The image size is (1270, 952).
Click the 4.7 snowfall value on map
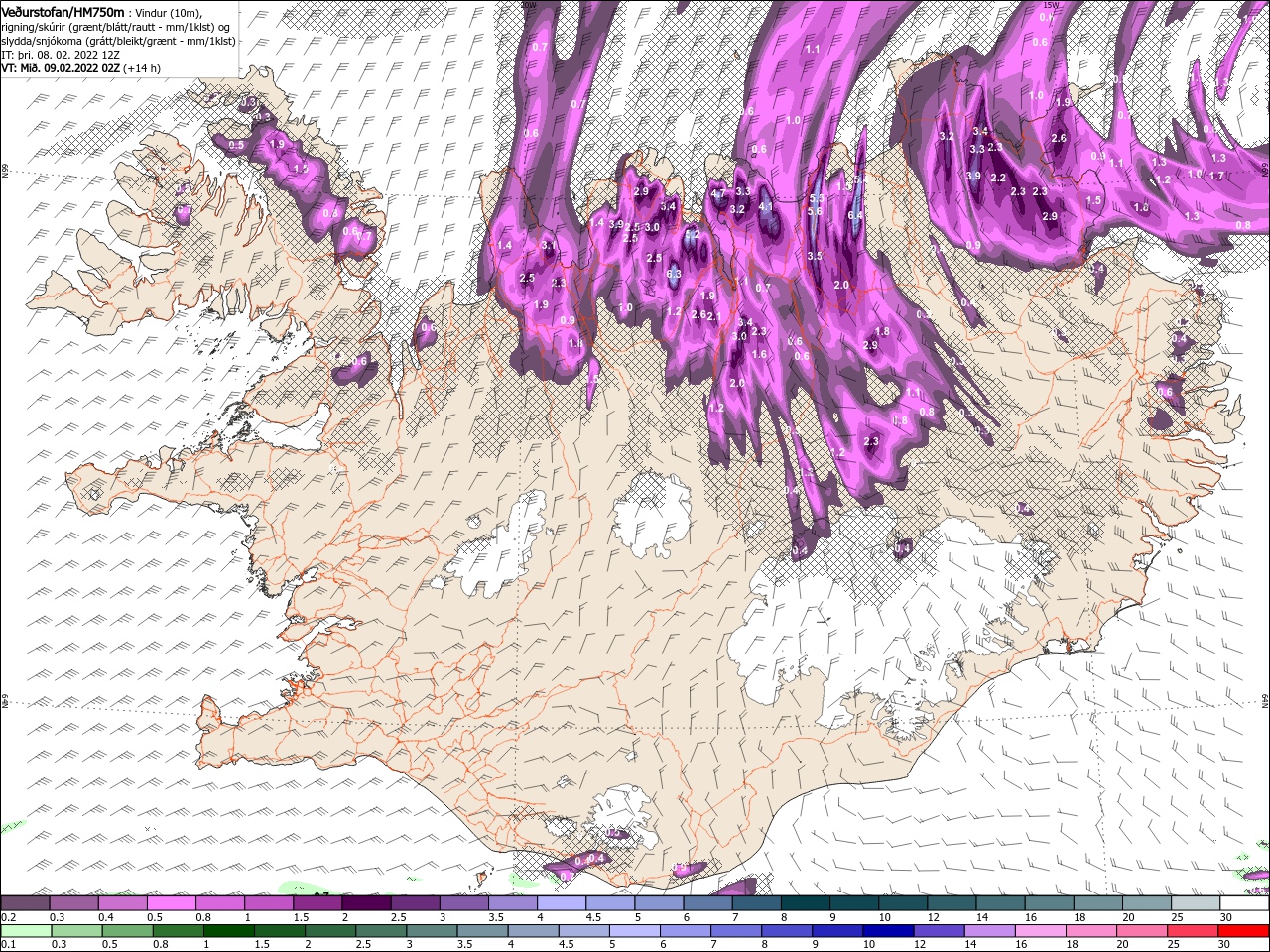(720, 194)
